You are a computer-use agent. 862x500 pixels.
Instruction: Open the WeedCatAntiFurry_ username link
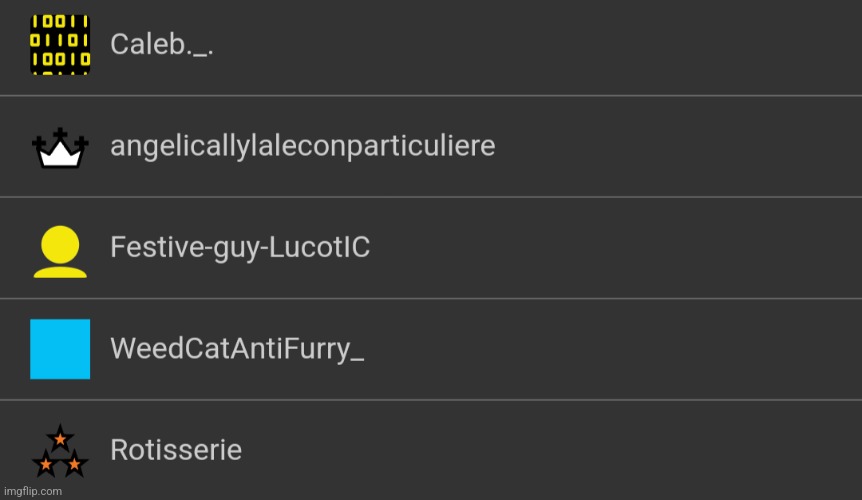[237, 349]
